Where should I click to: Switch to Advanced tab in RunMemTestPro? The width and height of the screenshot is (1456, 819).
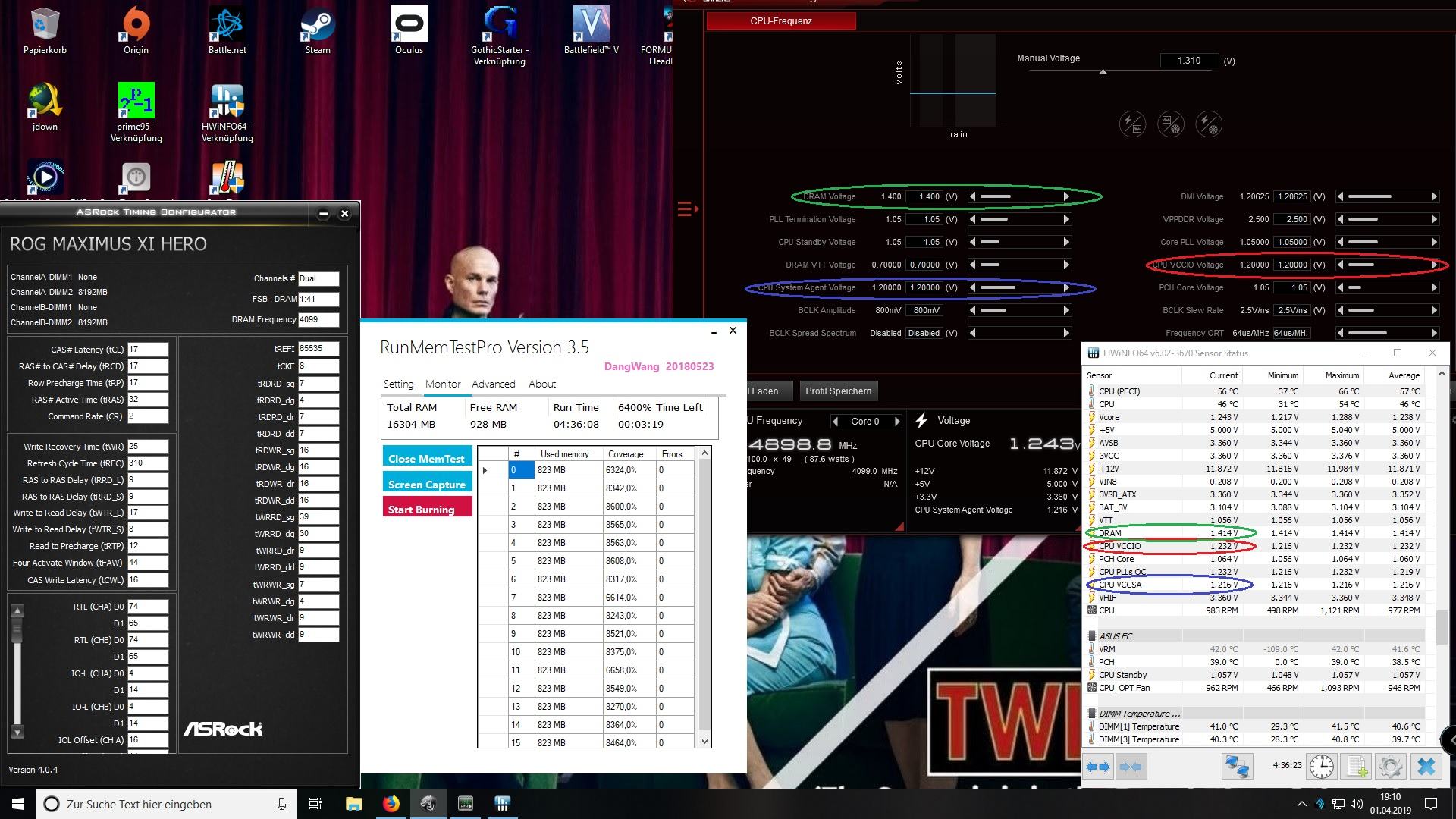tap(493, 384)
